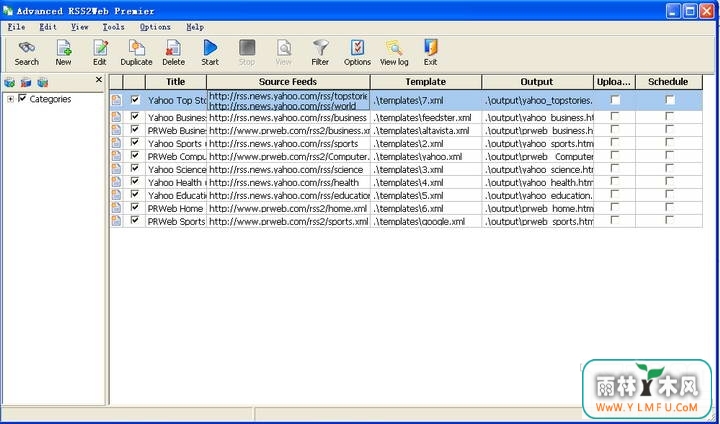Open the Options menu
Screen dimensions: 720x424
pyautogui.click(x=155, y=27)
